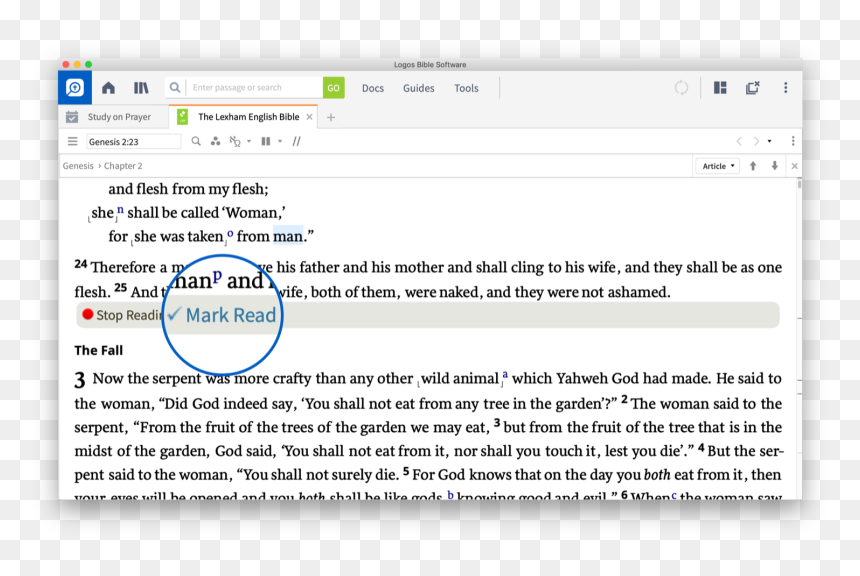Viewport: 860px width, 576px height.
Task: Click the passage or search input field
Action: tap(255, 87)
